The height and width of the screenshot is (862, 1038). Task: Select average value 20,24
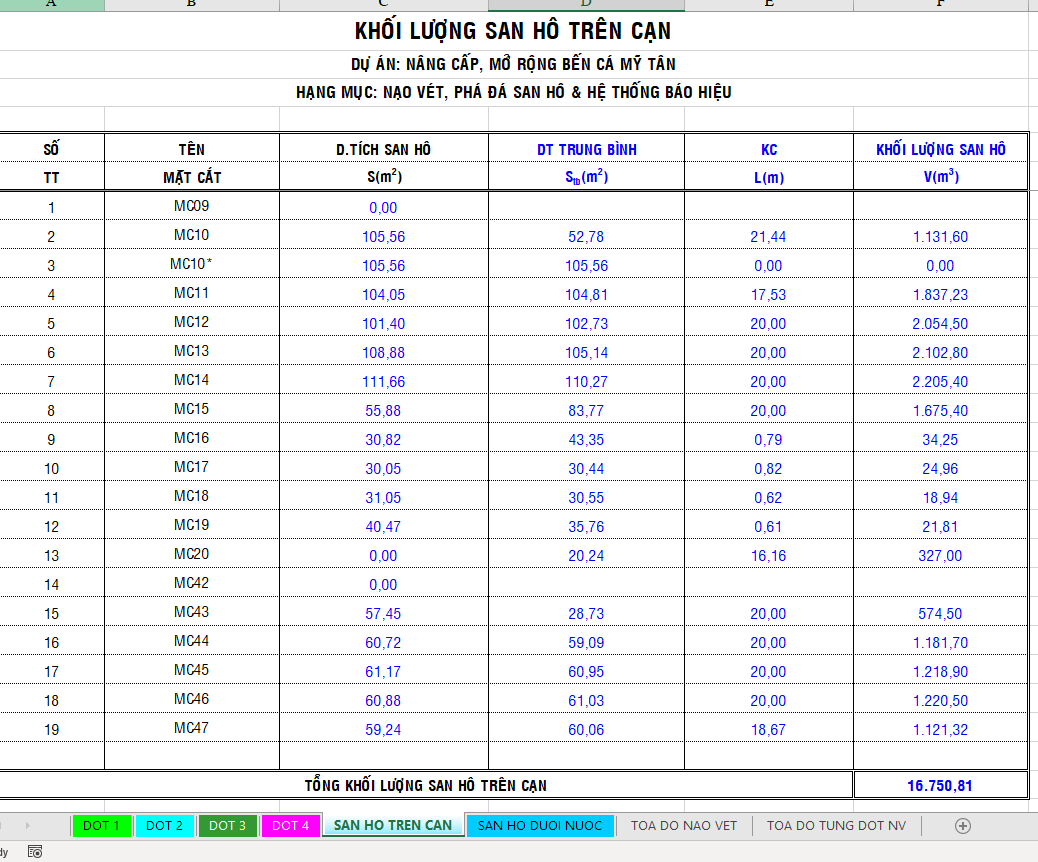coord(586,556)
